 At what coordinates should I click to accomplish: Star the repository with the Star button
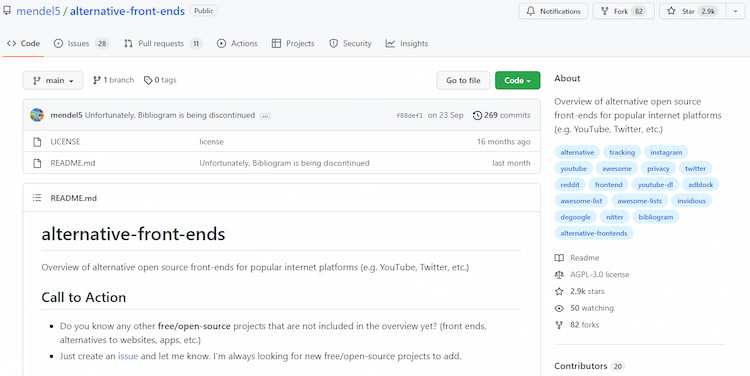coord(693,11)
